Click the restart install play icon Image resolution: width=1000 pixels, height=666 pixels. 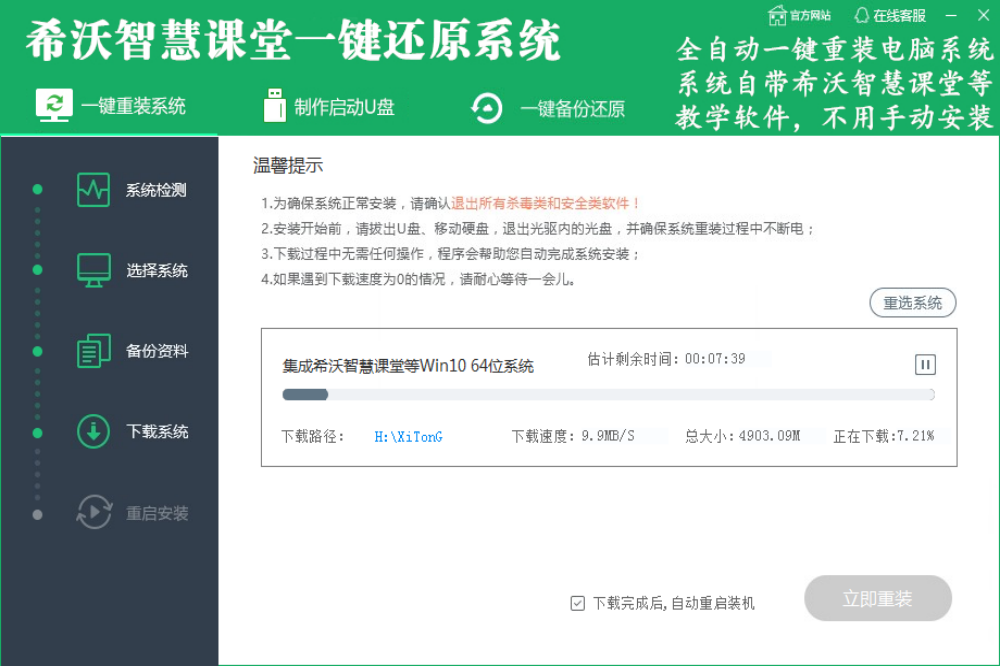coord(94,512)
